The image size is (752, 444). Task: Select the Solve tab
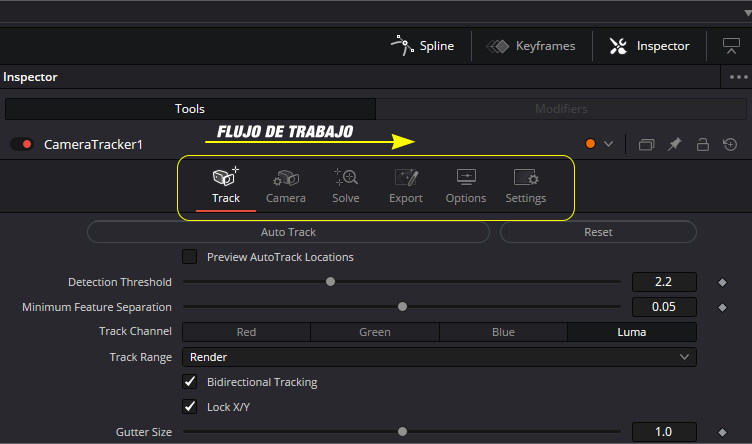(346, 186)
